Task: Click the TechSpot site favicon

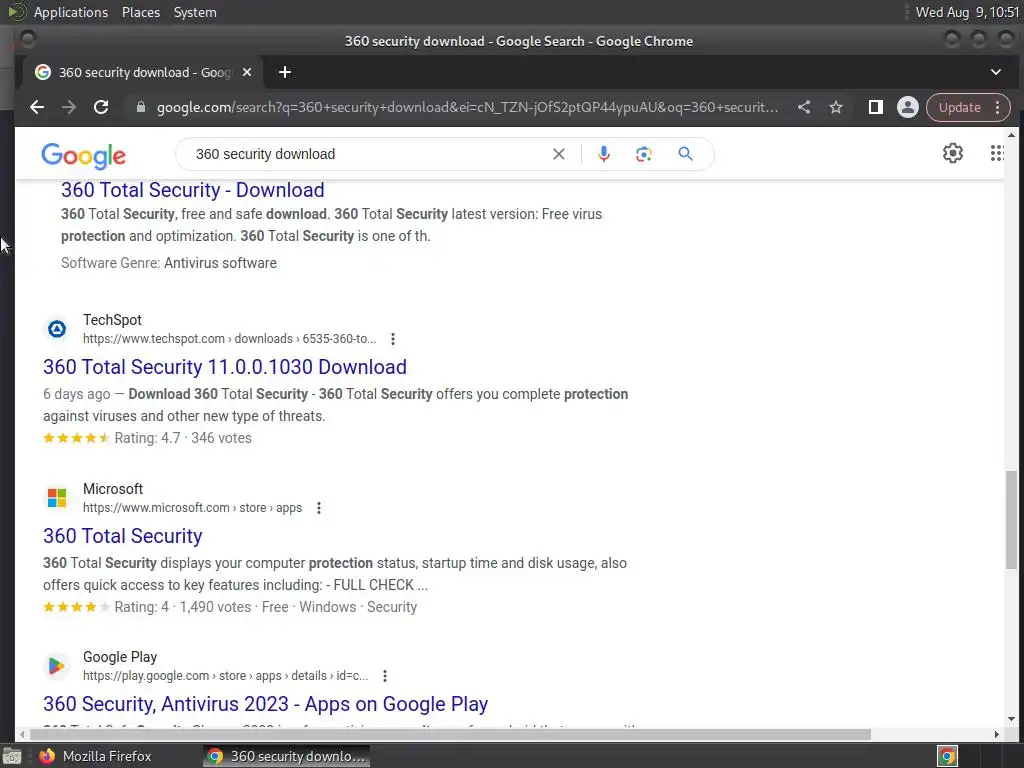Action: click(57, 328)
